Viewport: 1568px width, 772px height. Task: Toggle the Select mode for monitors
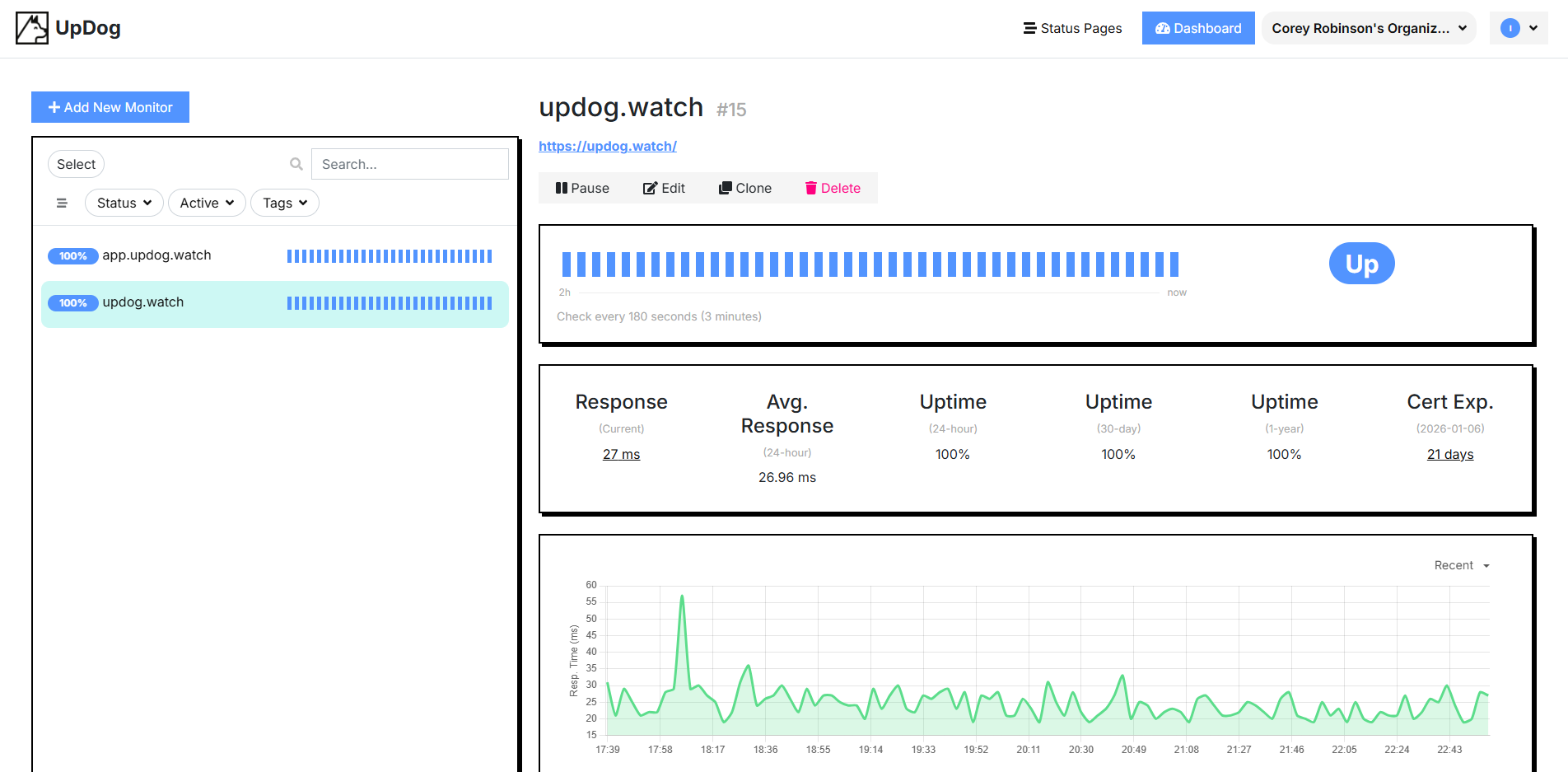tap(76, 163)
